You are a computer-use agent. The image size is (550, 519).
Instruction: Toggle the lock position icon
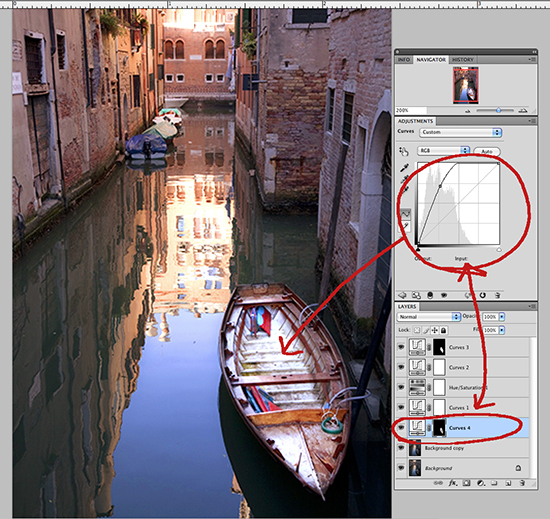click(x=435, y=330)
